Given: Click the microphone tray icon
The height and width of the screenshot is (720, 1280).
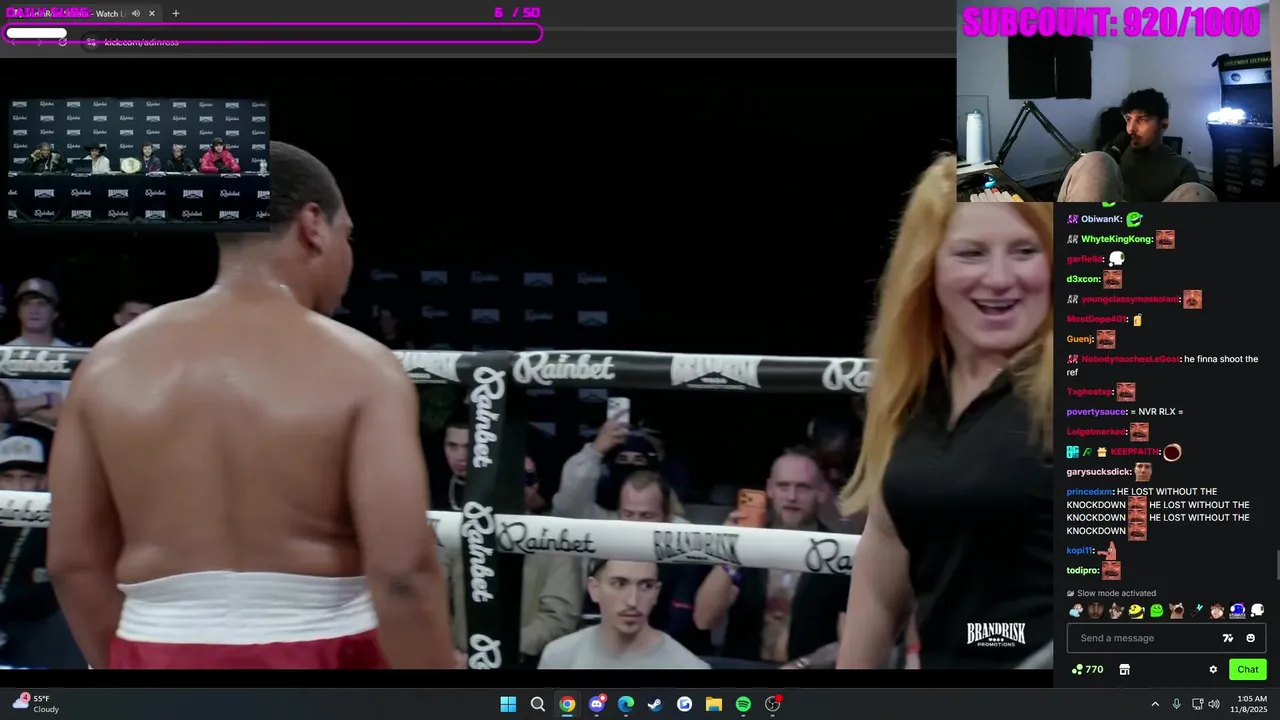Looking at the screenshot, I should (x=1177, y=704).
